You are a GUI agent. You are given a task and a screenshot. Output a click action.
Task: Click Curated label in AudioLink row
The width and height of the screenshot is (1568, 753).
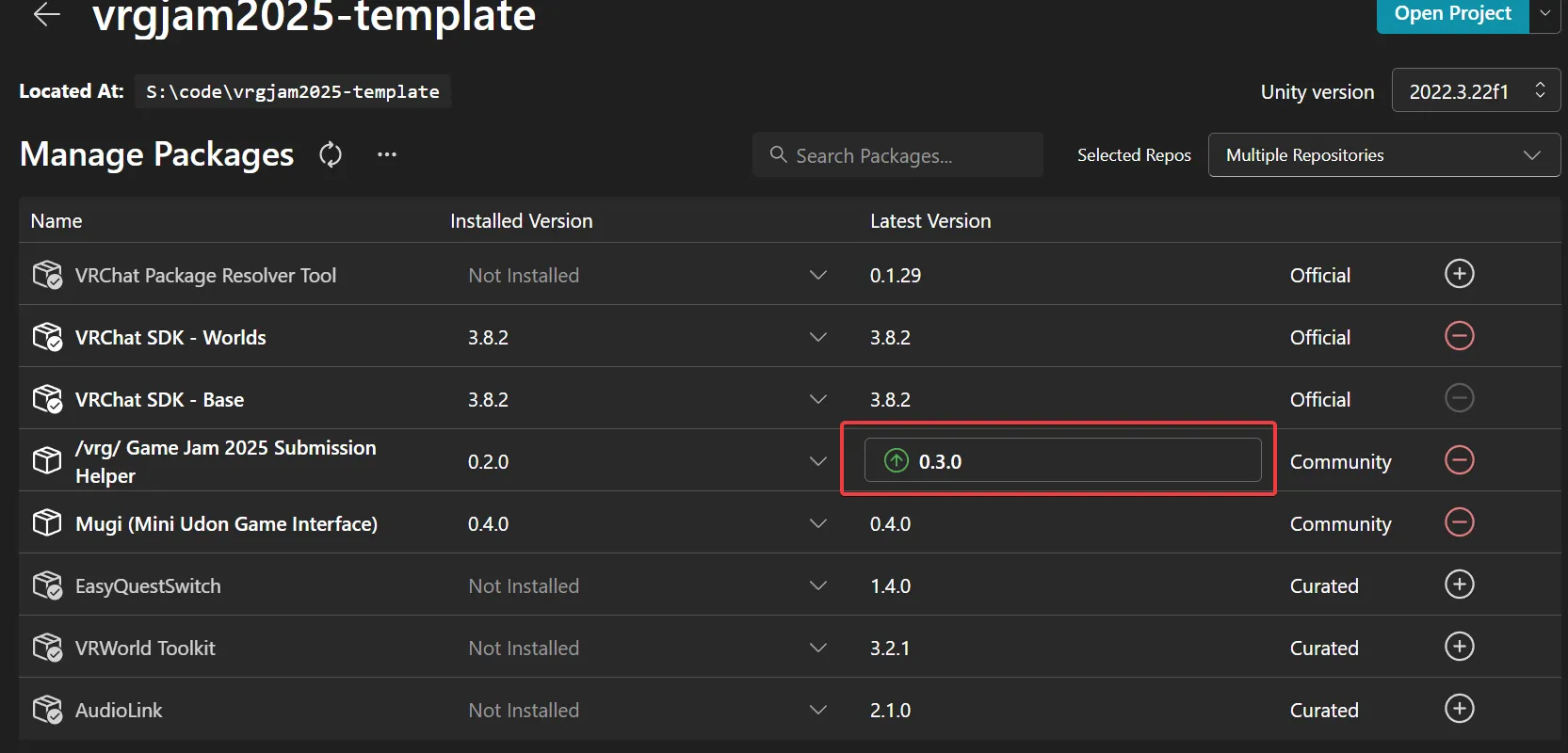point(1324,710)
